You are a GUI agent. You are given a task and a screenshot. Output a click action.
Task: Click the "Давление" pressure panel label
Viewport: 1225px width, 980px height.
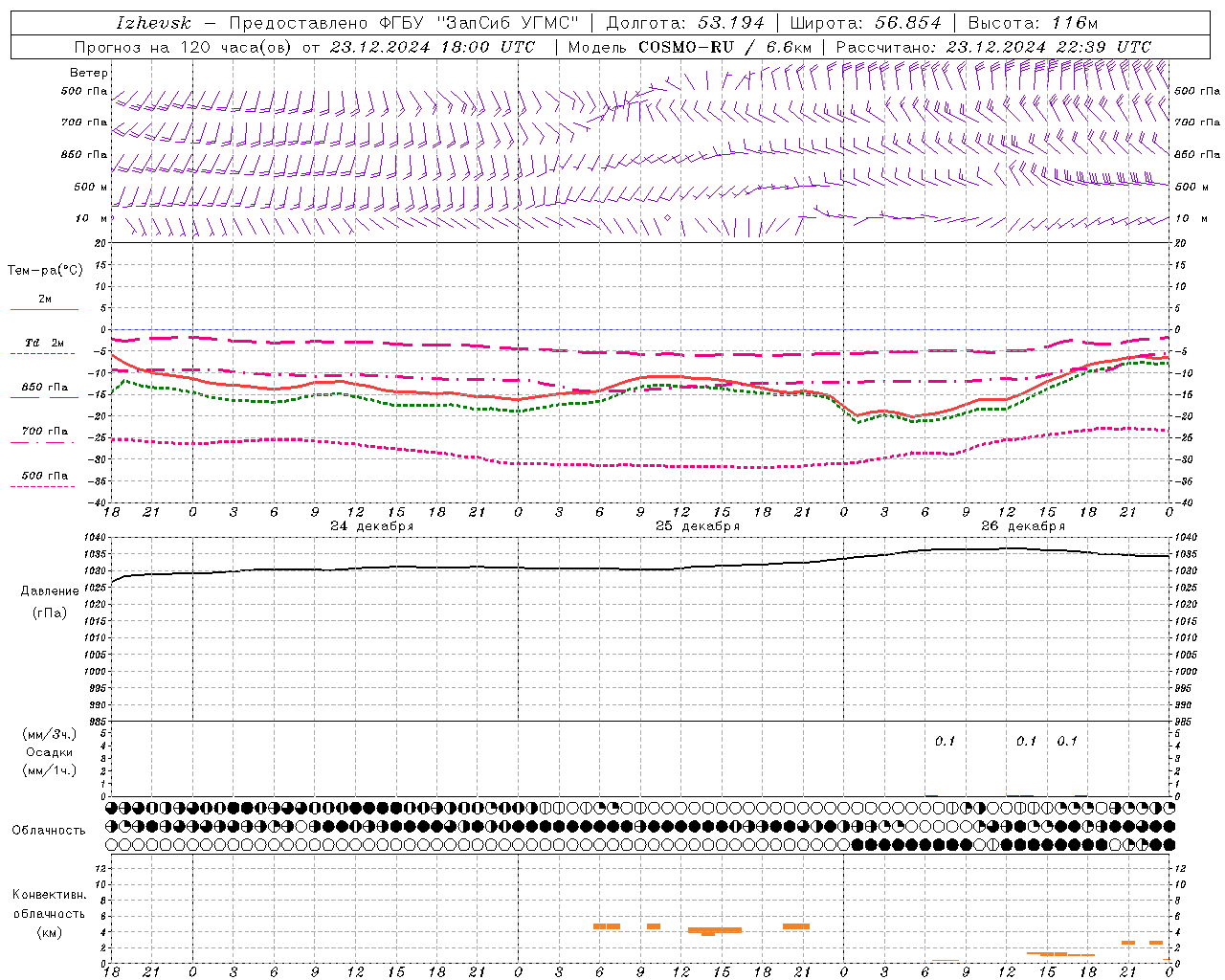tap(50, 591)
